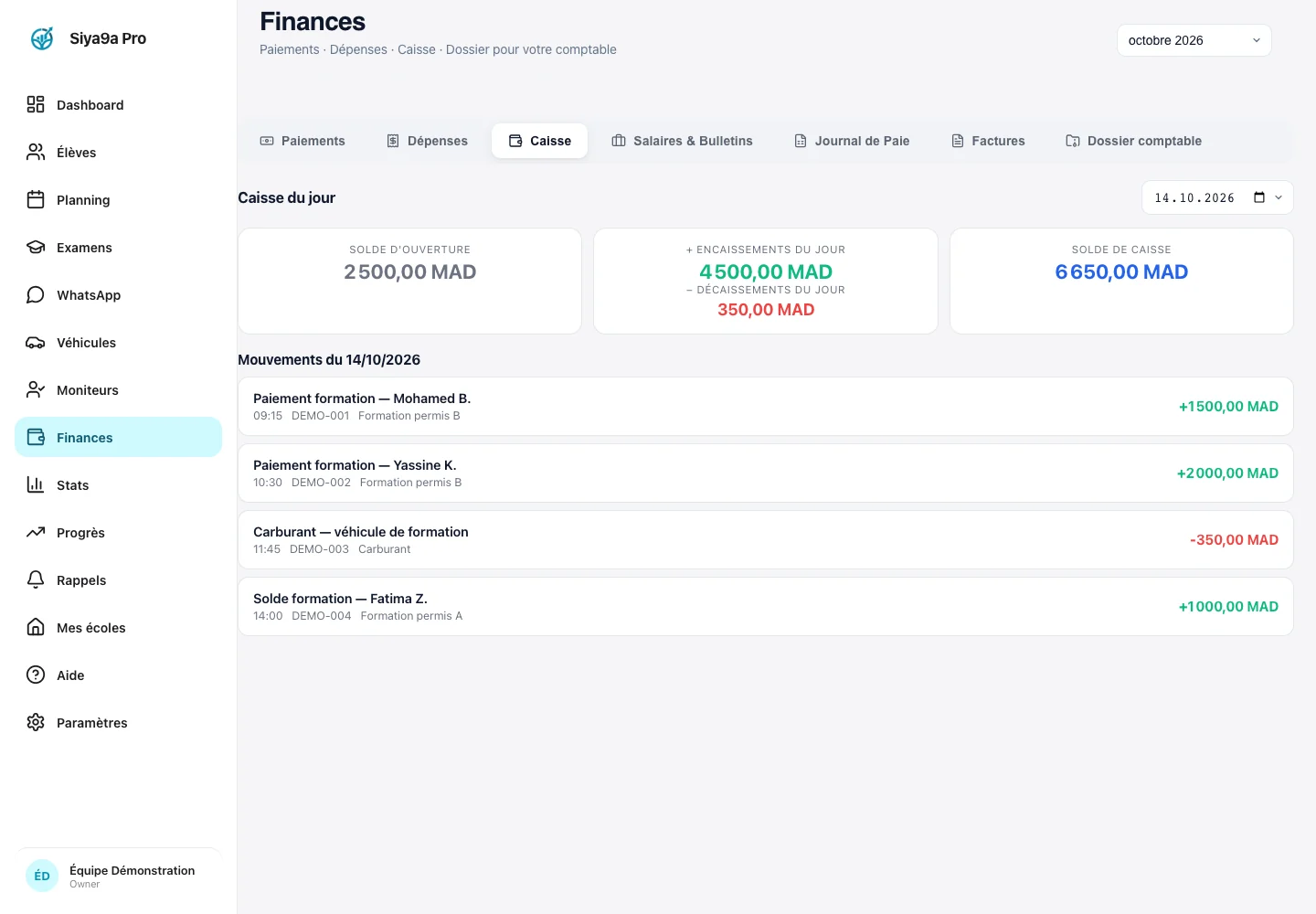Click the +1 000,00 MAD movement amount
Screen dimensions: 1316x914
pyautogui.click(x=1228, y=606)
